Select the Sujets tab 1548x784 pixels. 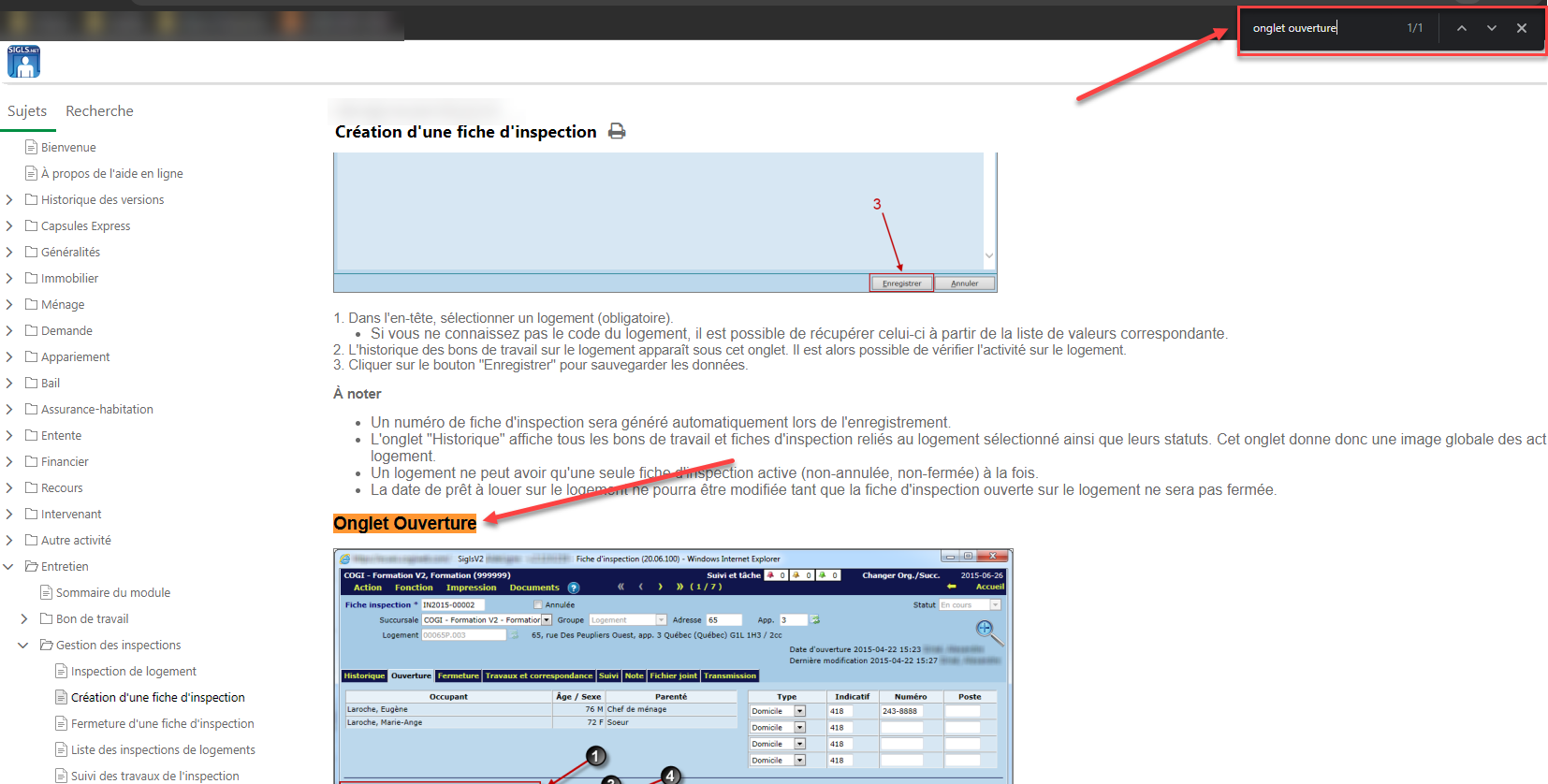(x=27, y=111)
